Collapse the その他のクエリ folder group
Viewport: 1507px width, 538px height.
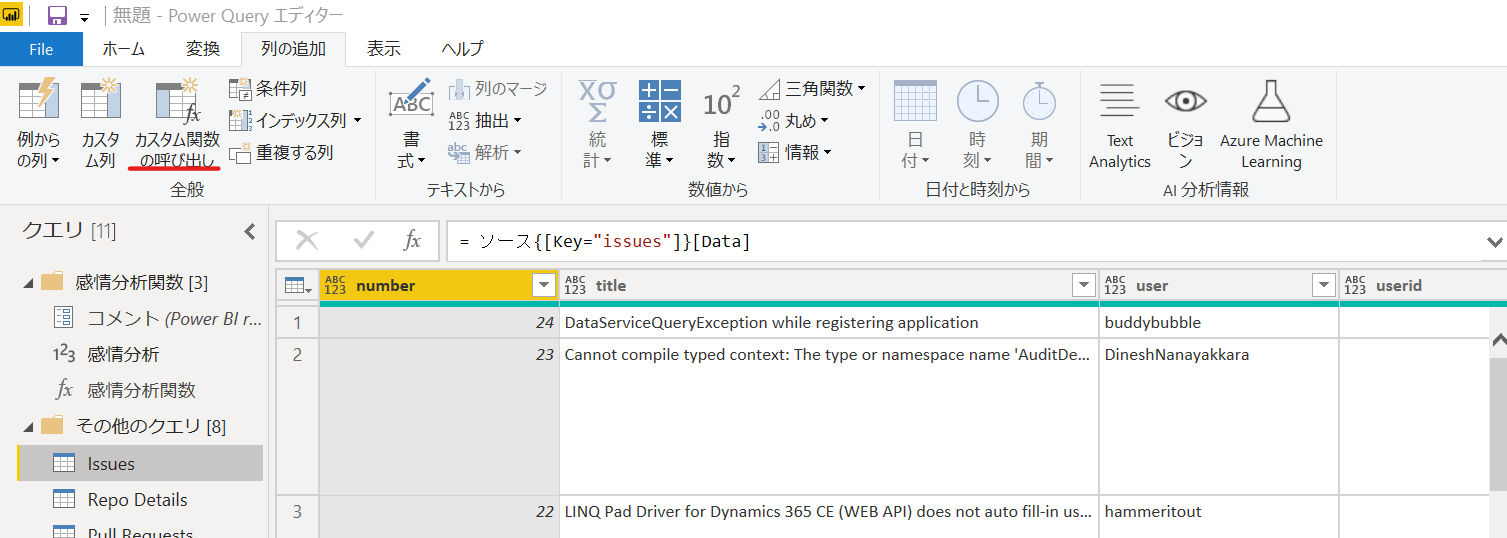[28, 427]
